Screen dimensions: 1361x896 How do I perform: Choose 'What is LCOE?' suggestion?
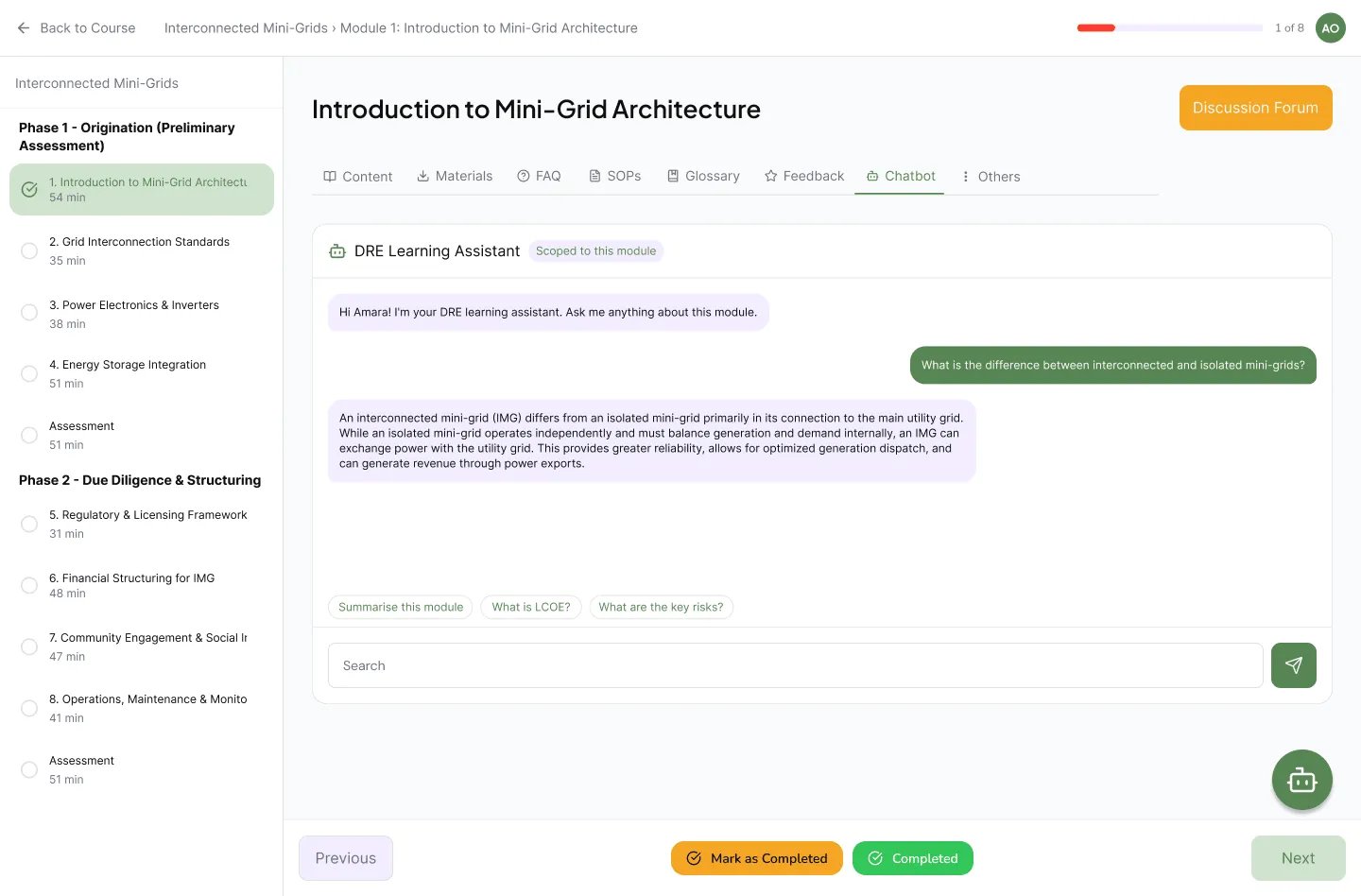click(531, 607)
